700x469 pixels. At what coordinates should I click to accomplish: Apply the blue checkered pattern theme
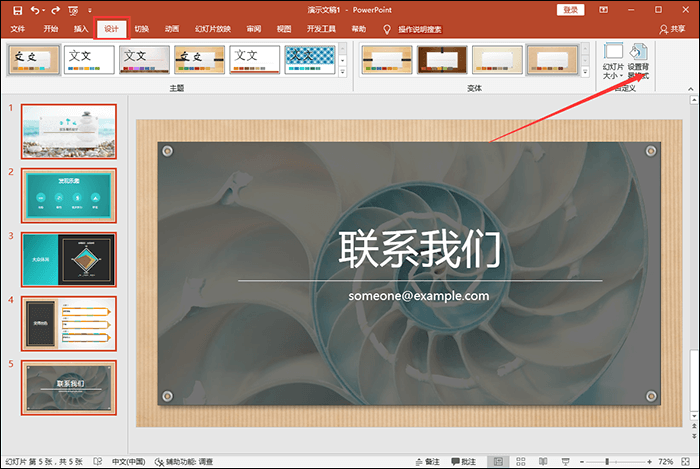(x=310, y=59)
